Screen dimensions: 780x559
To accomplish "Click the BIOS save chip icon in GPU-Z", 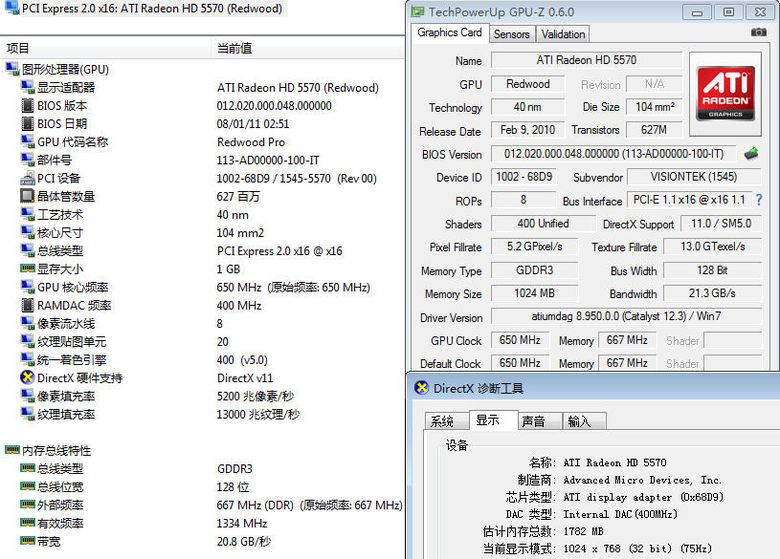I will [751, 154].
